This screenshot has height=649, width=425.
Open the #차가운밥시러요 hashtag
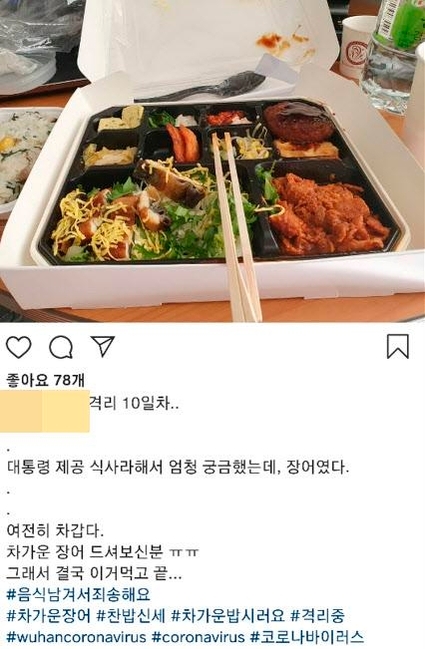click(x=228, y=616)
